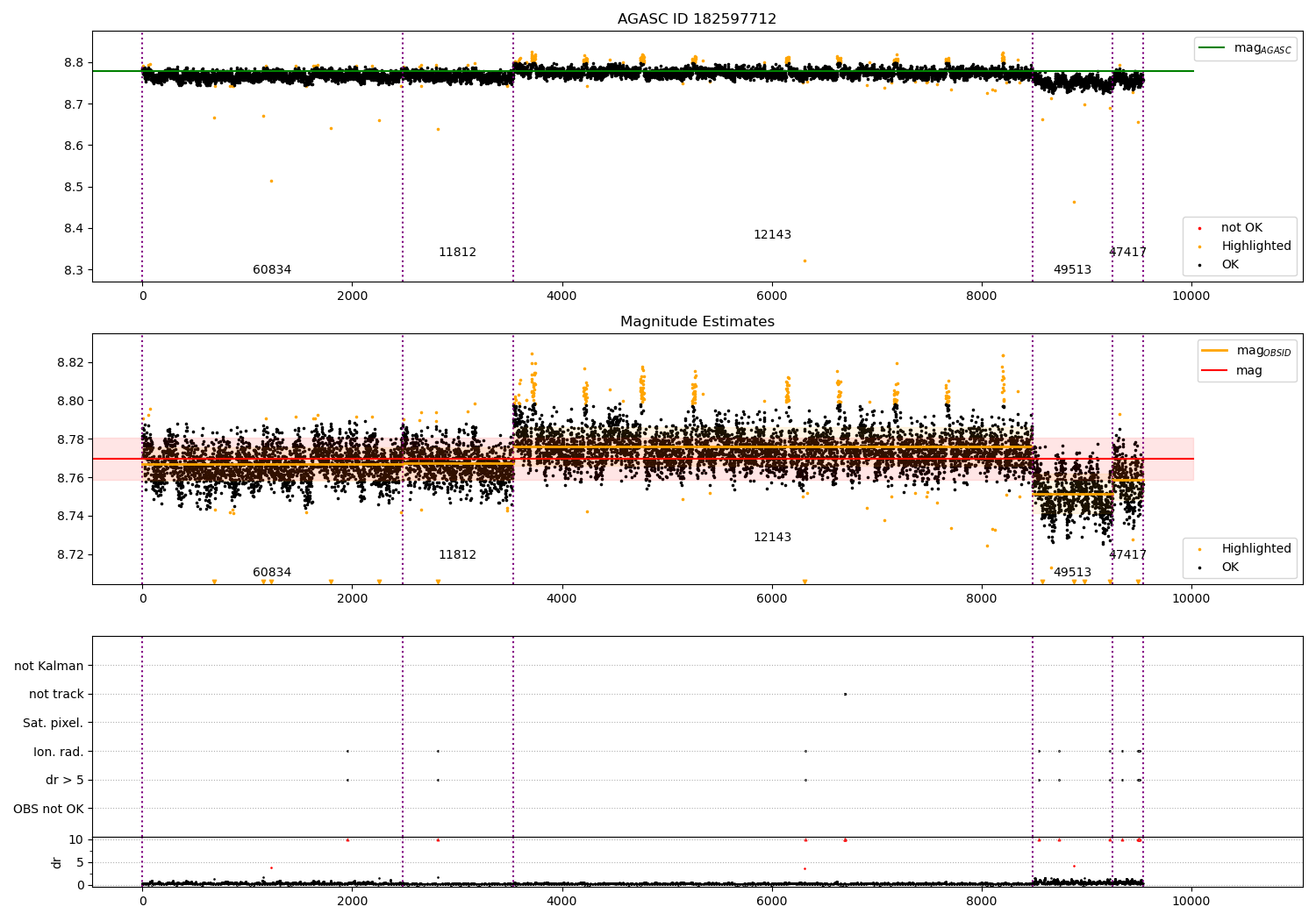The height and width of the screenshot is (921, 1316).
Task: Click y-tick 5 on bottom dr axis
Action: [80, 862]
